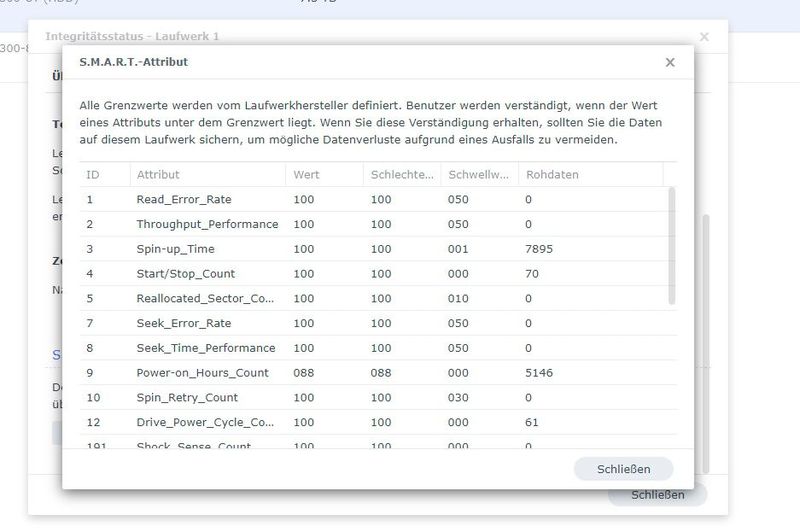Sort by the Attribut column header

208,174
